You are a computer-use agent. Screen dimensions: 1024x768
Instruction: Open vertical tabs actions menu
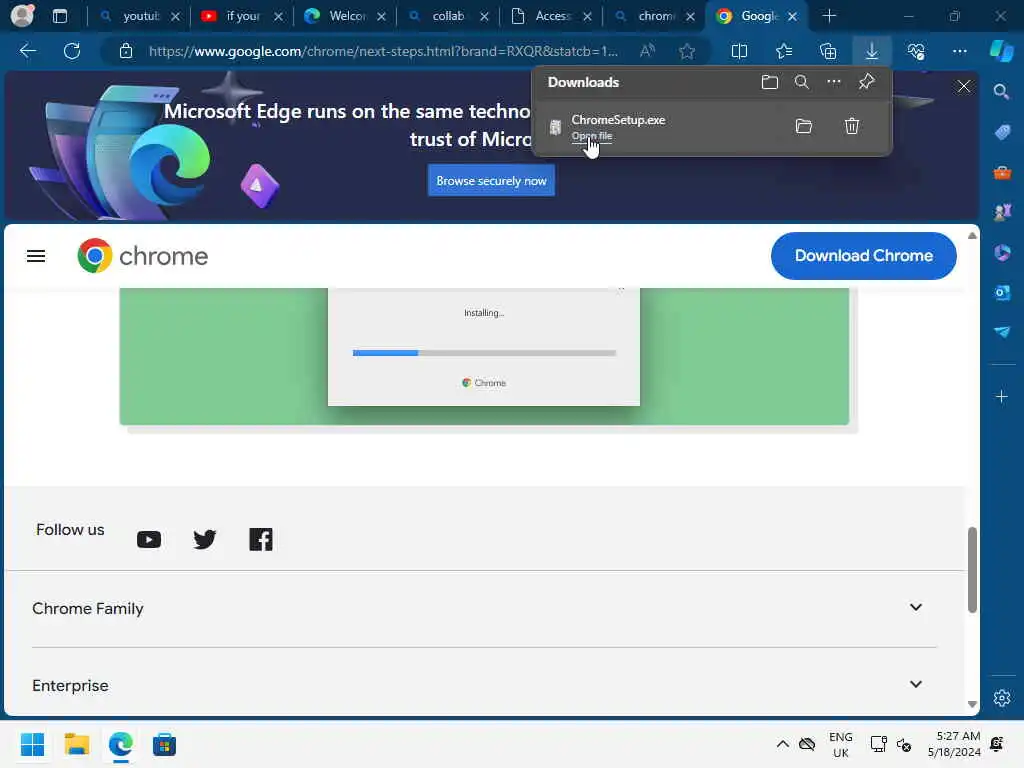(x=59, y=16)
